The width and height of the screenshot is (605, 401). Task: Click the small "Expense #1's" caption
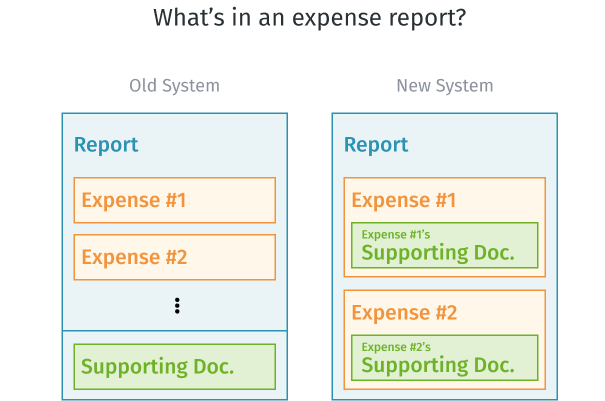396,235
